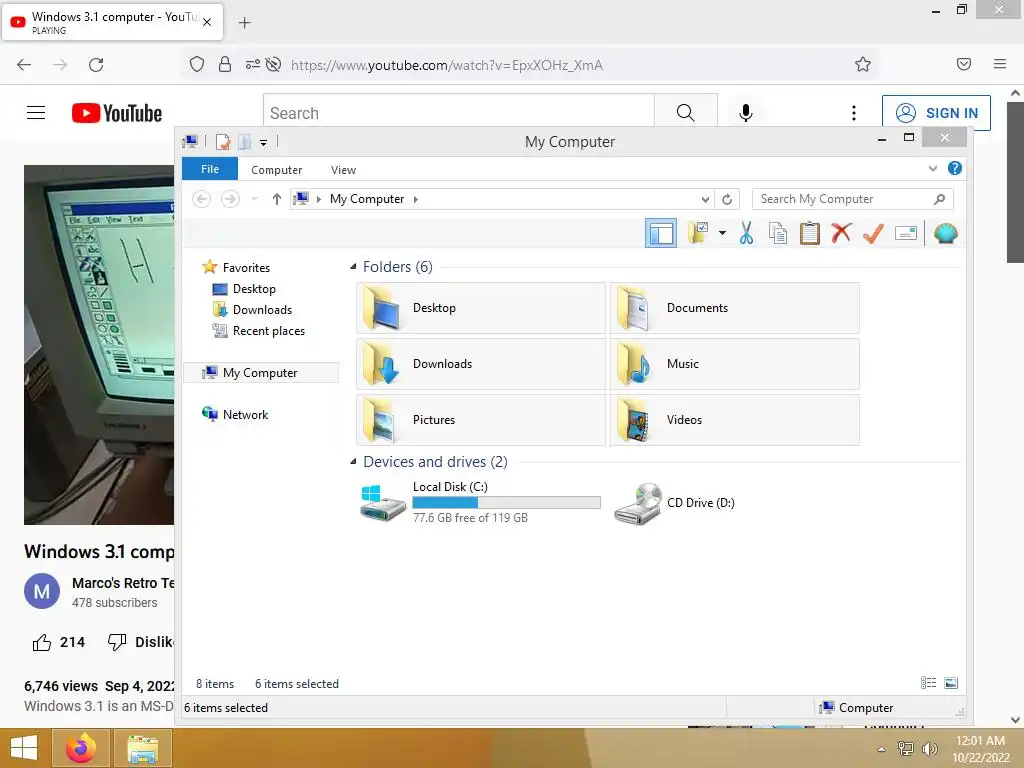This screenshot has height=768, width=1024.
Task: Select the Videos folder tile
Action: coord(735,420)
